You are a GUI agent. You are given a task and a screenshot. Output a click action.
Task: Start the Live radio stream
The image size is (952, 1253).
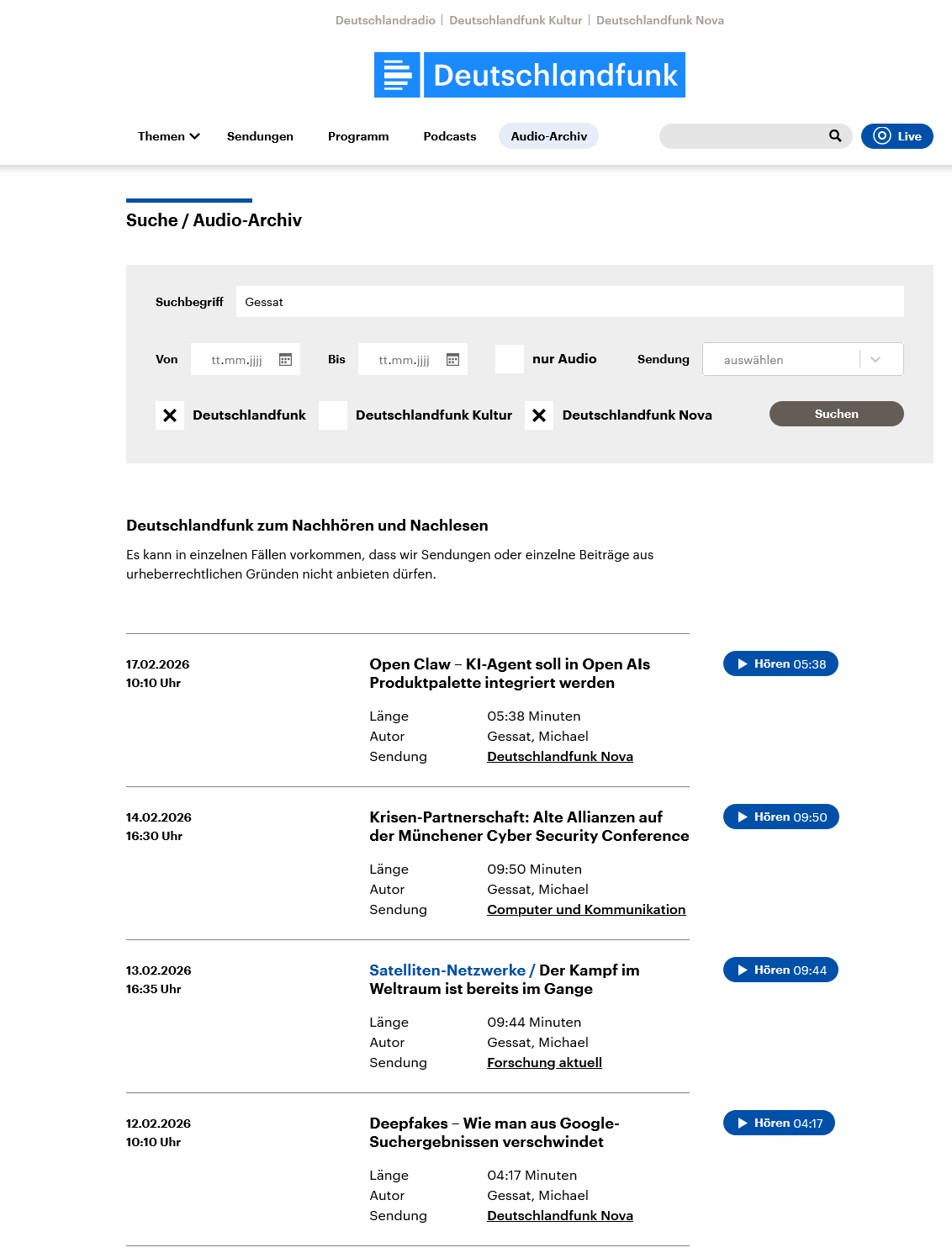point(896,136)
